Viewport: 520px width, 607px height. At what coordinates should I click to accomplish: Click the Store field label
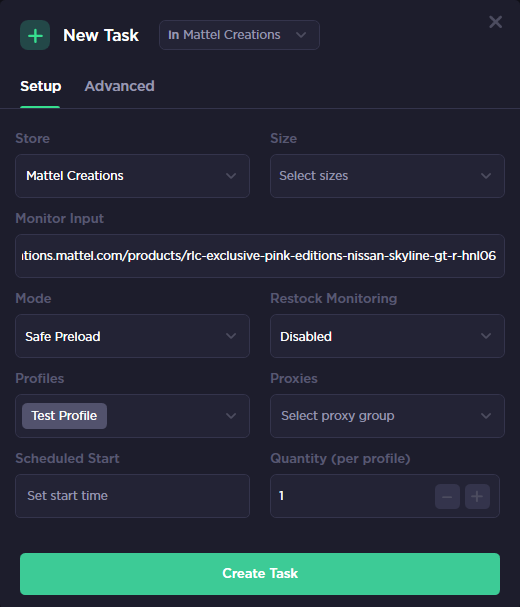(33, 138)
